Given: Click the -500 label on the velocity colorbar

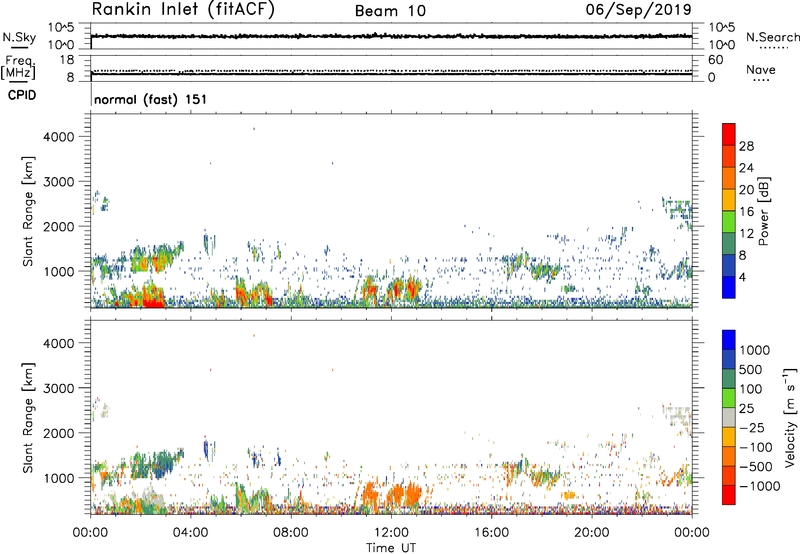Looking at the screenshot, I should [756, 467].
